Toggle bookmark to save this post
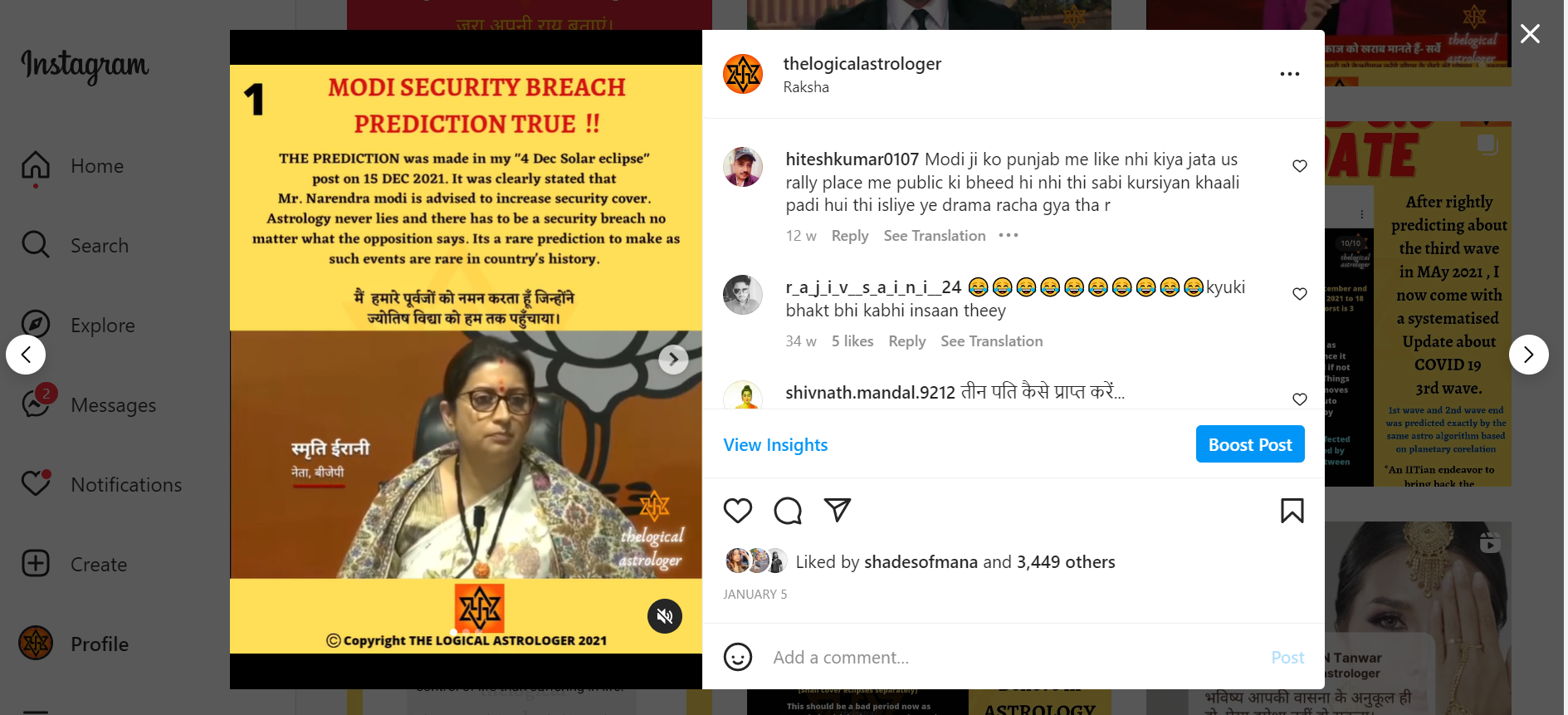Viewport: 1568px width, 715px height. tap(1292, 511)
